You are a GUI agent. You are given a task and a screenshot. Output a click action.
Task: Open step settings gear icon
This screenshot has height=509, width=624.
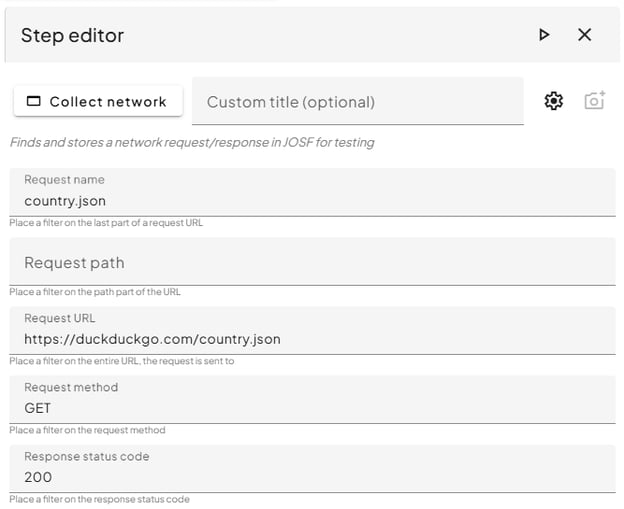[553, 101]
